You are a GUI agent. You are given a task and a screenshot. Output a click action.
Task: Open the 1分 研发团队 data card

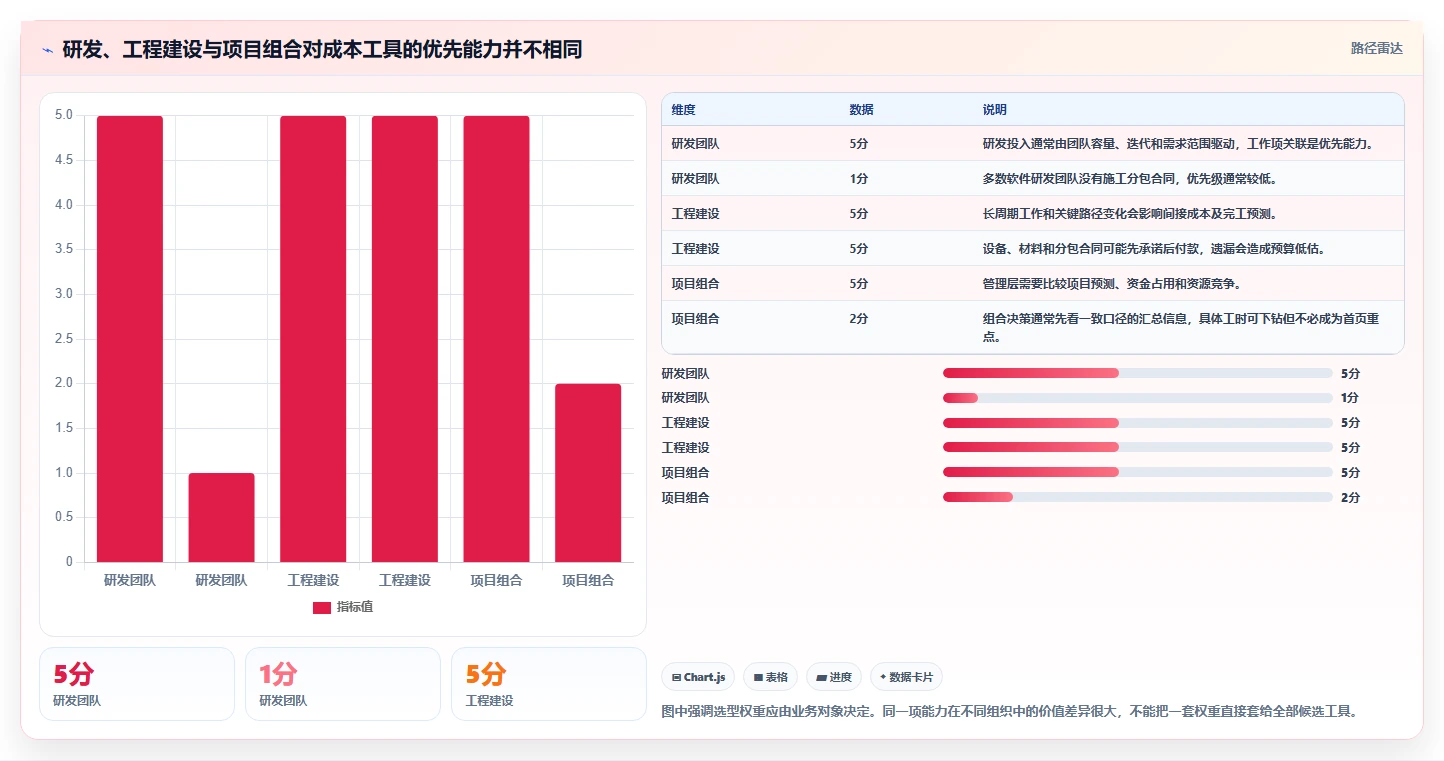[x=343, y=684]
